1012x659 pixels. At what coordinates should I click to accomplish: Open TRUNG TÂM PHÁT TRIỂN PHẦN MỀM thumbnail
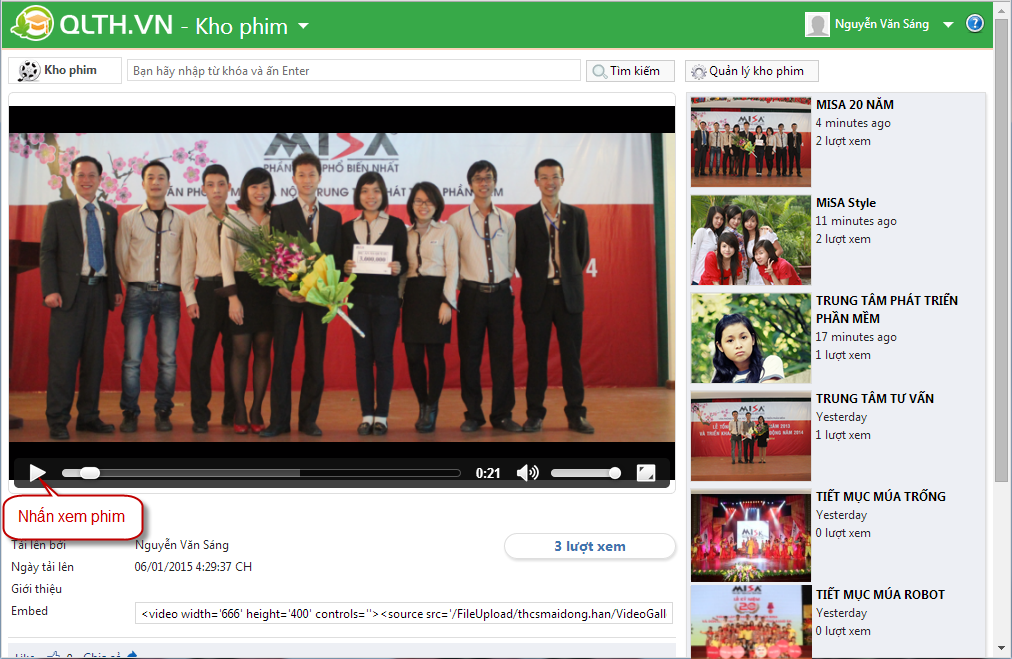tap(751, 338)
